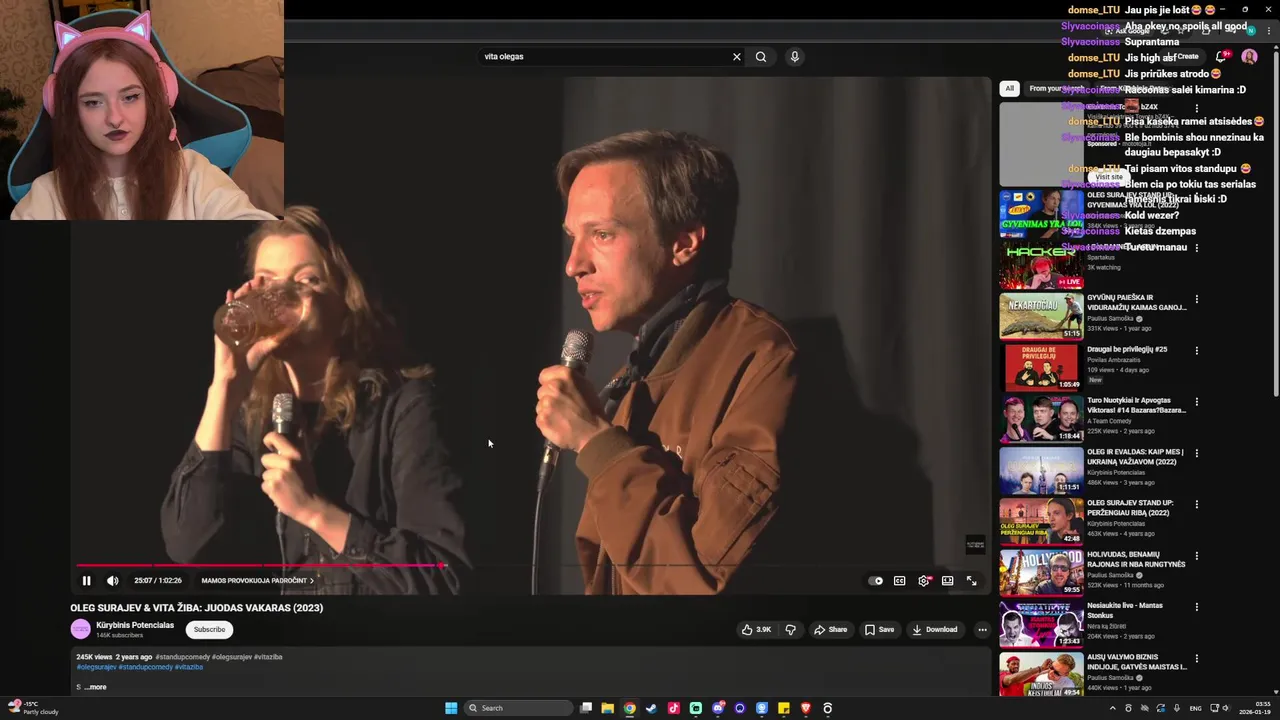
Task: Open Kūrybinis Potencialas channel avatar
Action: tap(80, 629)
